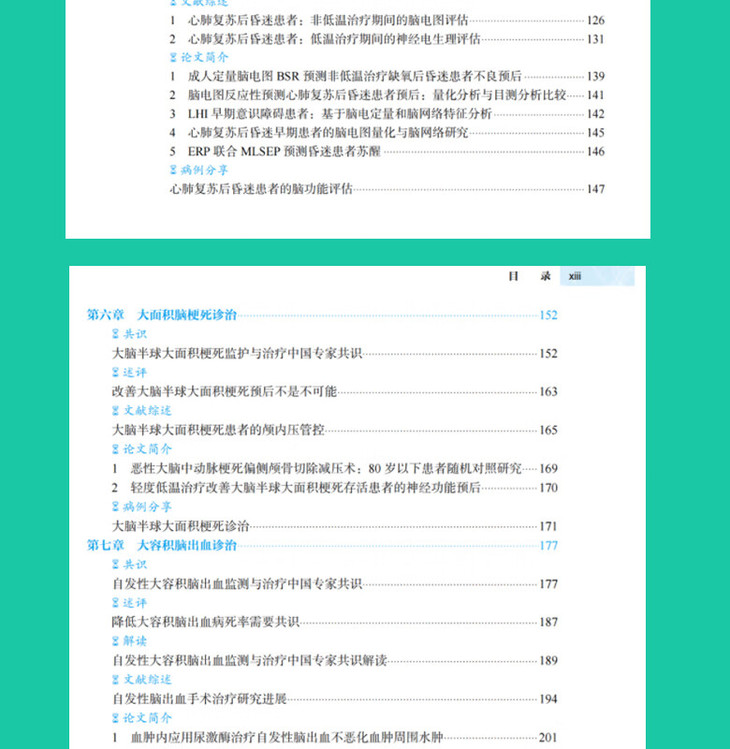Click chapter heading '第六章 大面积脑梗死诊治'
The width and height of the screenshot is (730, 749).
click(x=161, y=315)
